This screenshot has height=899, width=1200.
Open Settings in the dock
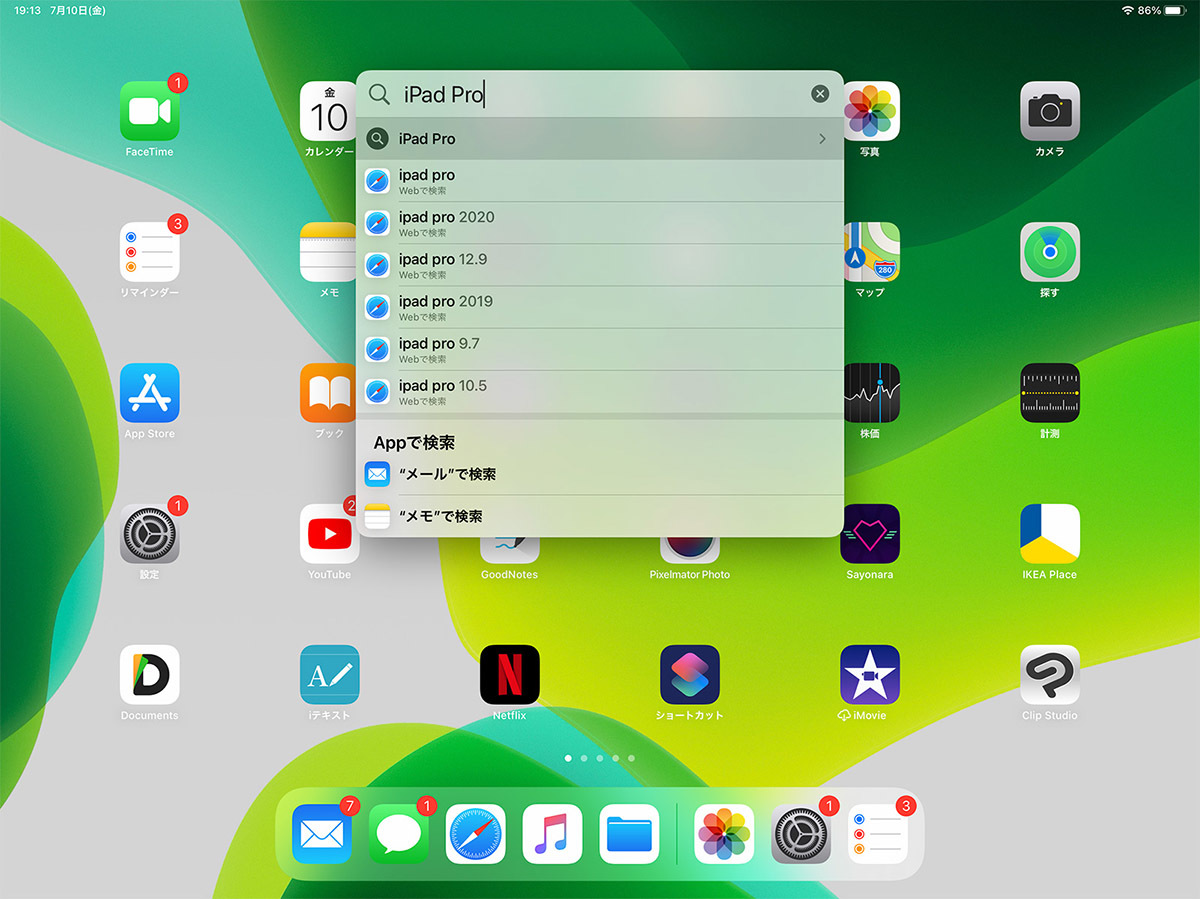pyautogui.click(x=801, y=834)
